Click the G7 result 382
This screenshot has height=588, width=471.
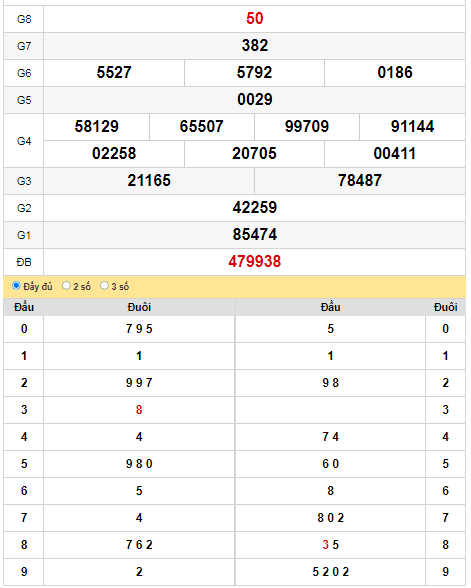point(255,45)
